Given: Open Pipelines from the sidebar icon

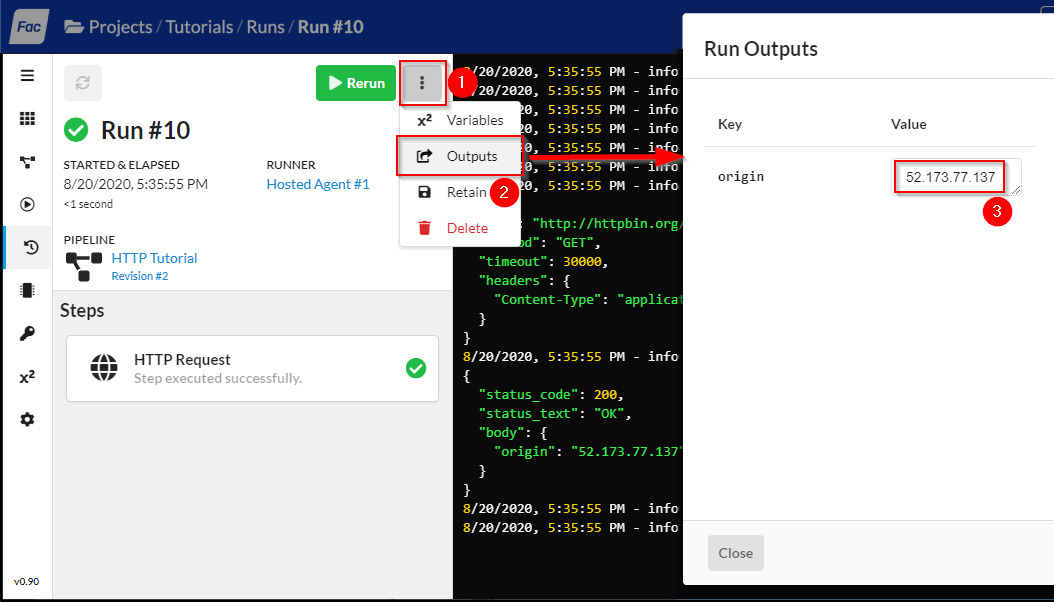Looking at the screenshot, I should pos(27,162).
